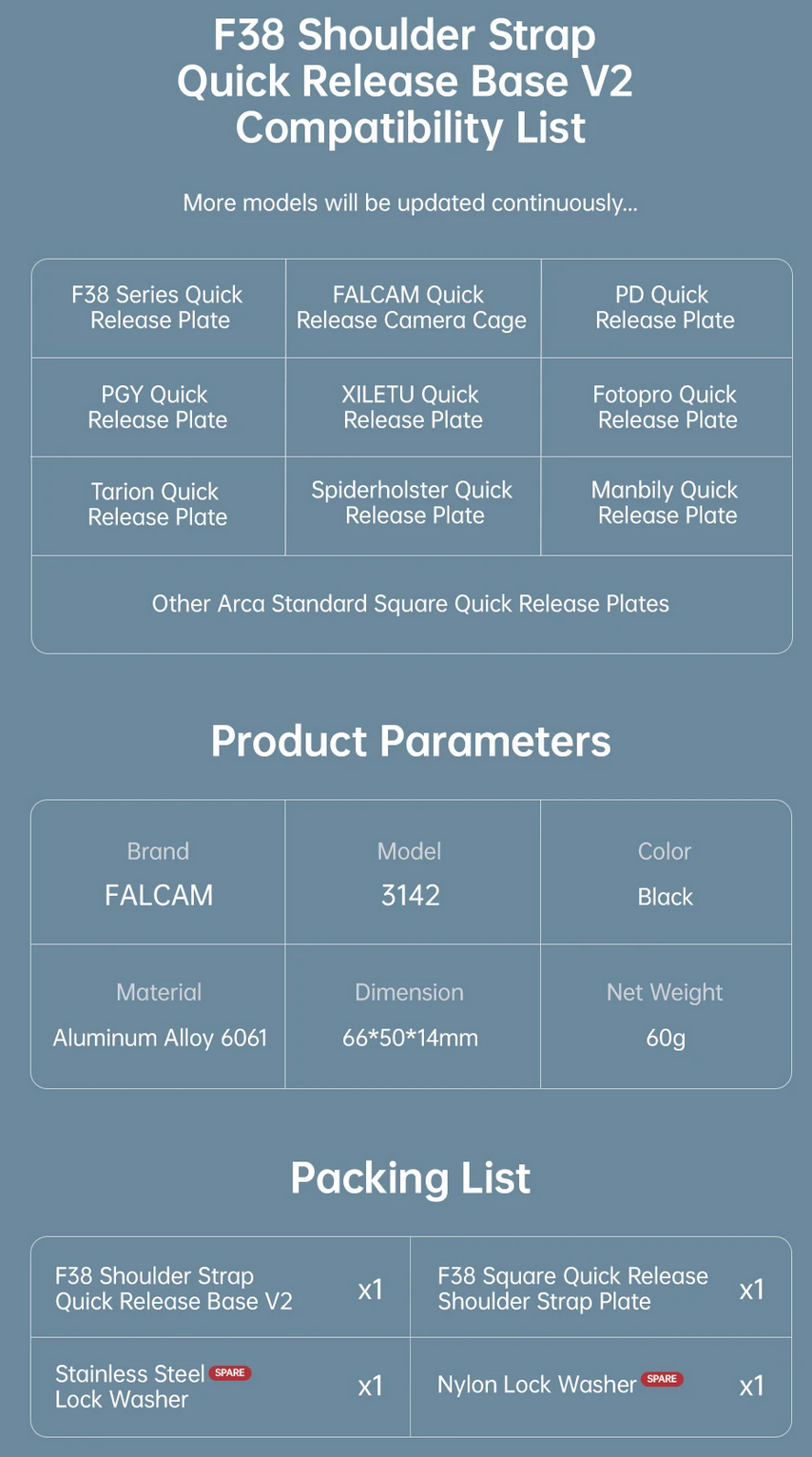The width and height of the screenshot is (812, 1457).
Task: Select F38 Square Quick Release Shoulder Strap Plate item
Action: pos(572,1289)
